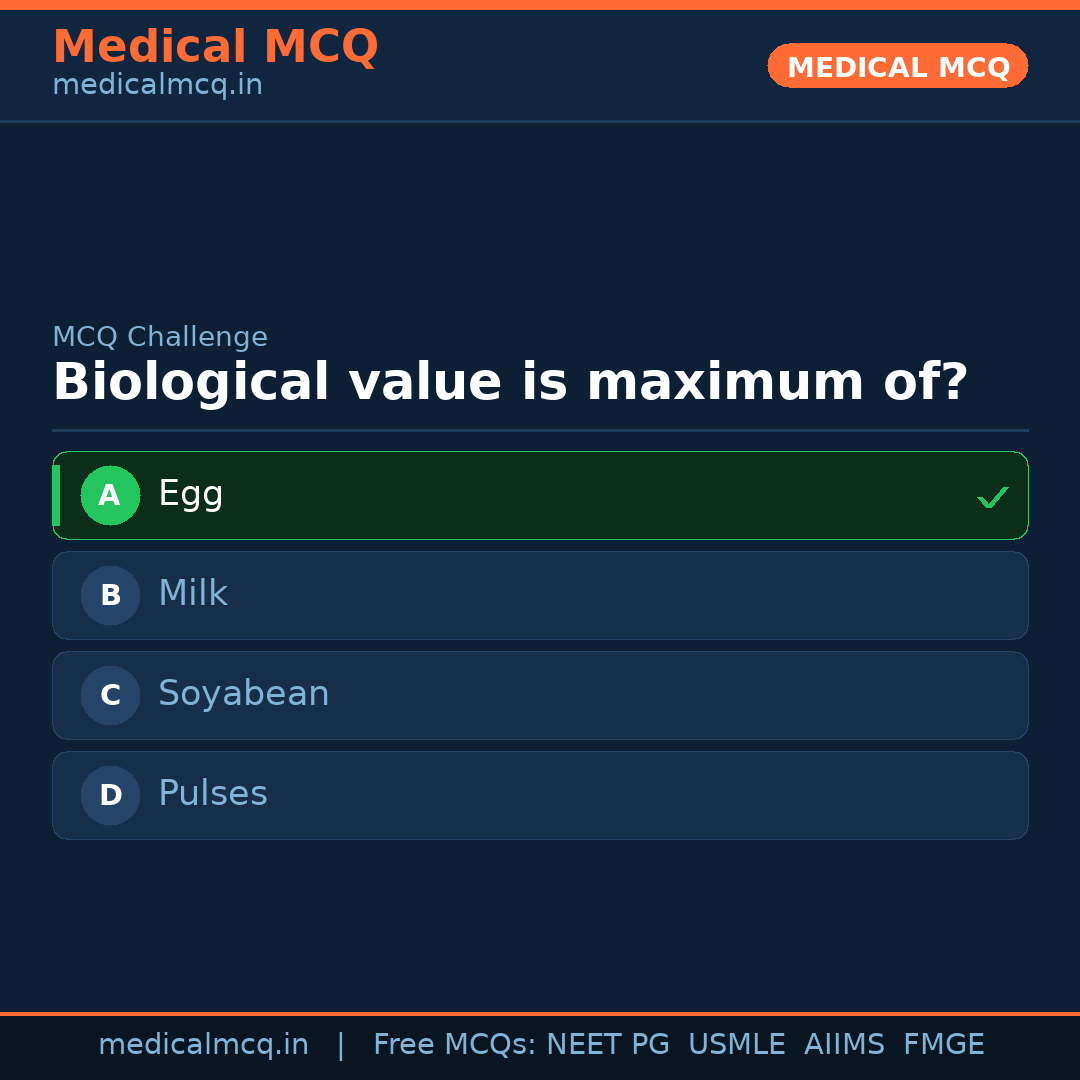Screen dimensions: 1080x1080
Task: Click the green highlight bar beside Egg
Action: (56, 495)
